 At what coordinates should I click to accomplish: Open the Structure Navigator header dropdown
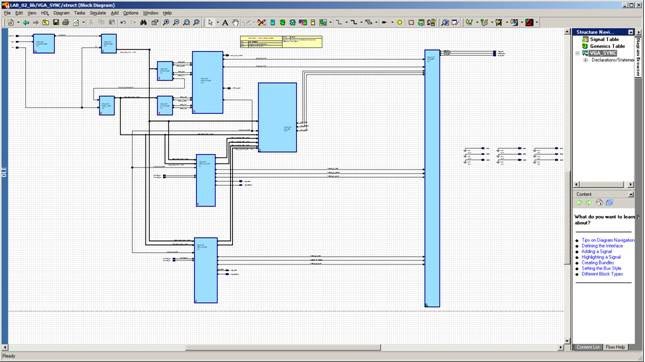coord(631,32)
